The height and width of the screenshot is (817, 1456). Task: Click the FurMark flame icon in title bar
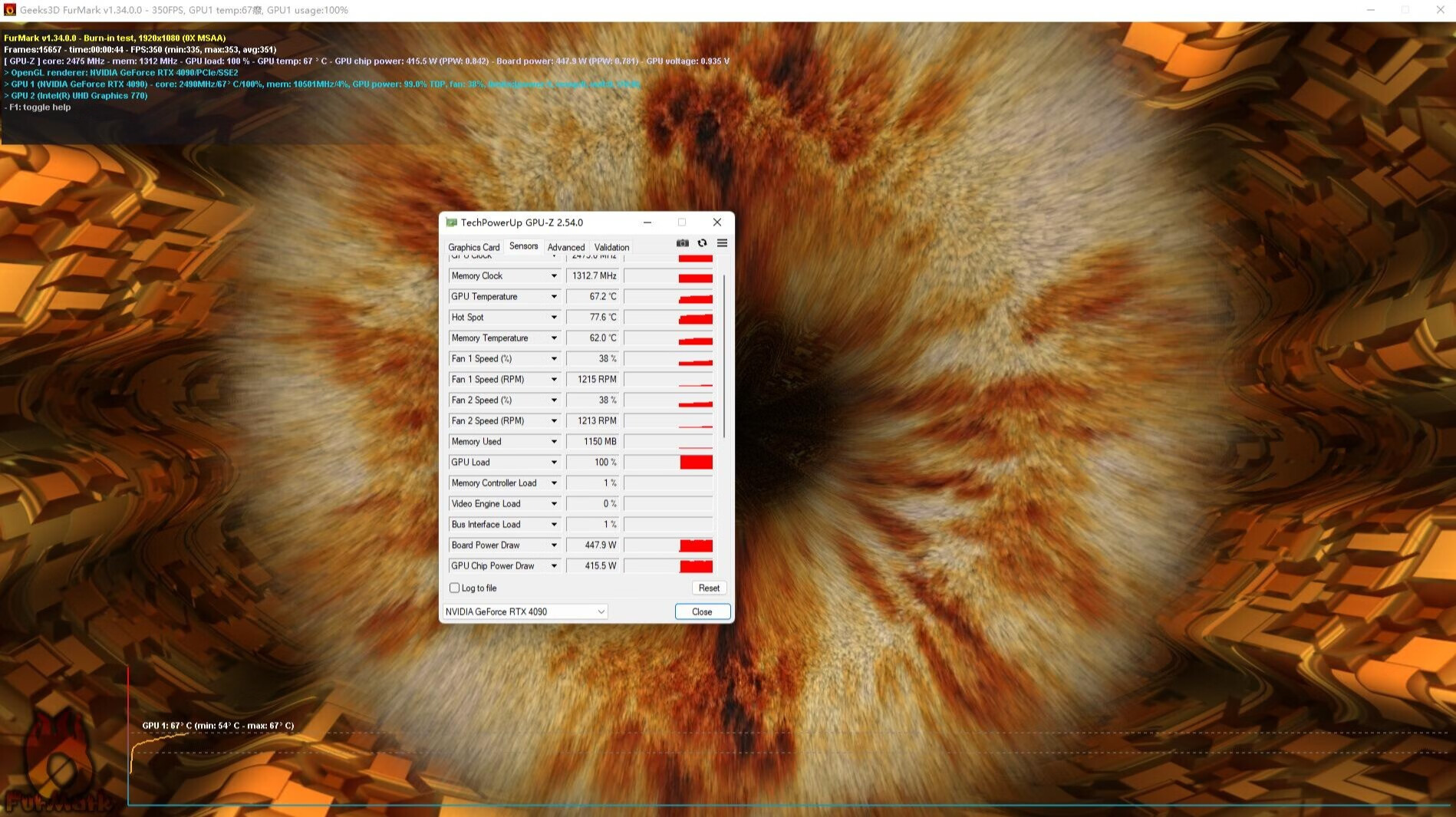tap(10, 10)
